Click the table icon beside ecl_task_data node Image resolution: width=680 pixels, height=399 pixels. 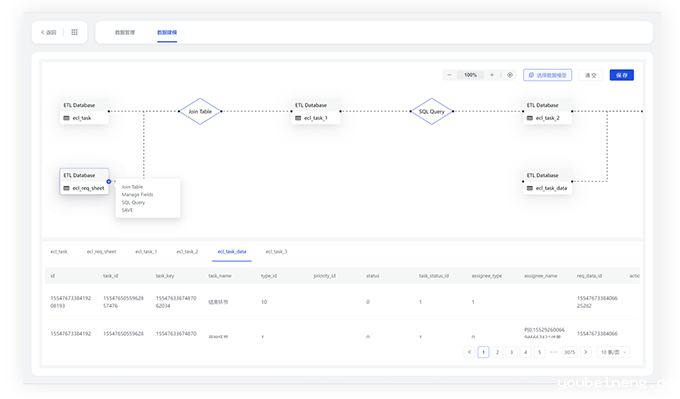(x=530, y=188)
